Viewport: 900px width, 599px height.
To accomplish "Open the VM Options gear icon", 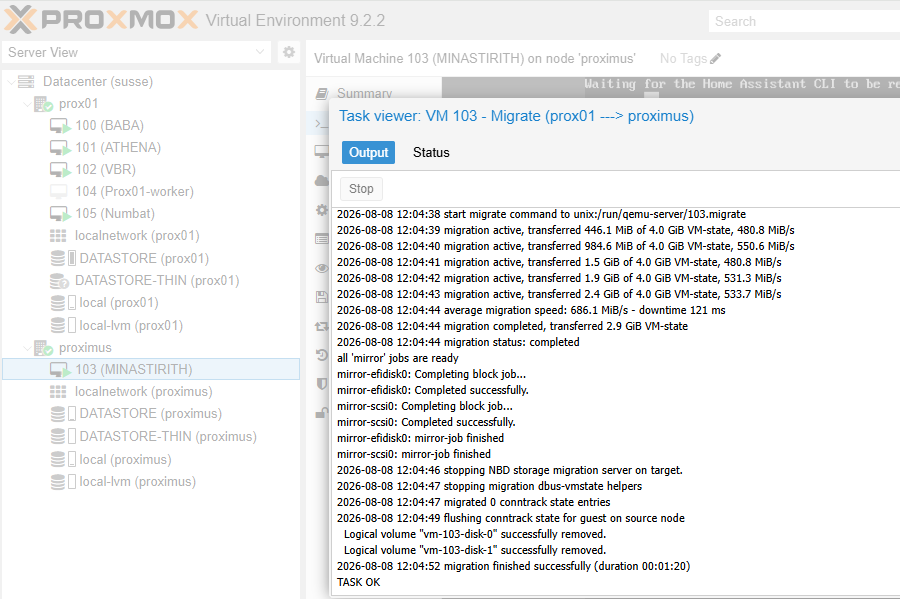I will (321, 210).
